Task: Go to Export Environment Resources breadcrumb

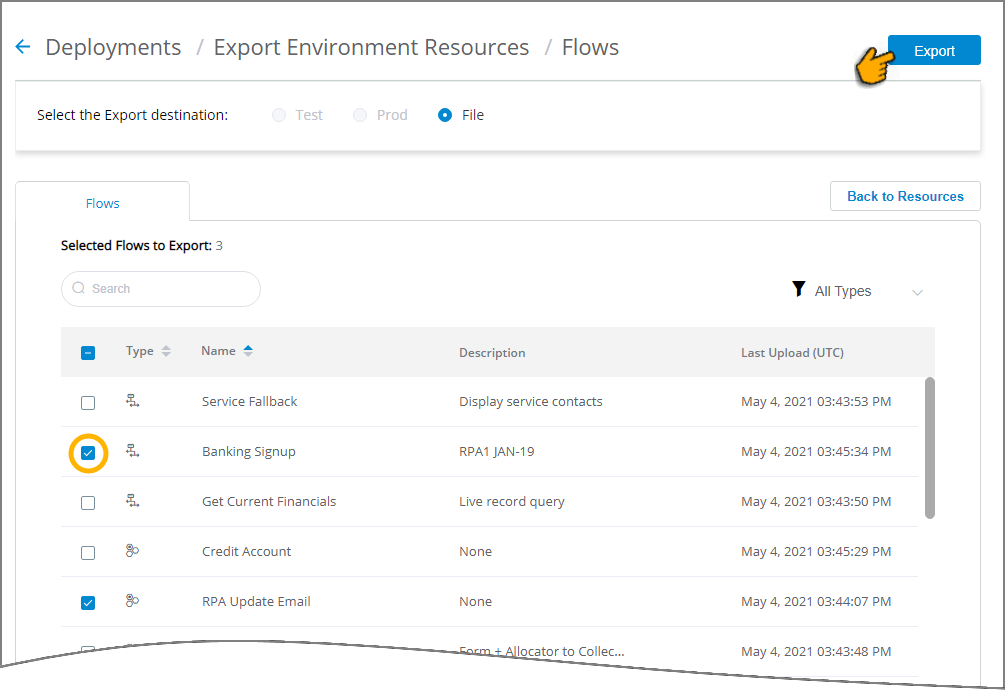Action: (371, 47)
